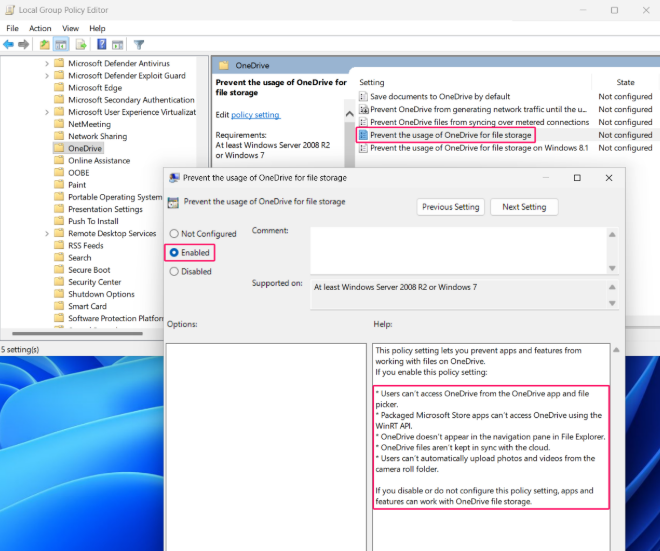Open the File menu
The image size is (660, 551).
point(12,28)
